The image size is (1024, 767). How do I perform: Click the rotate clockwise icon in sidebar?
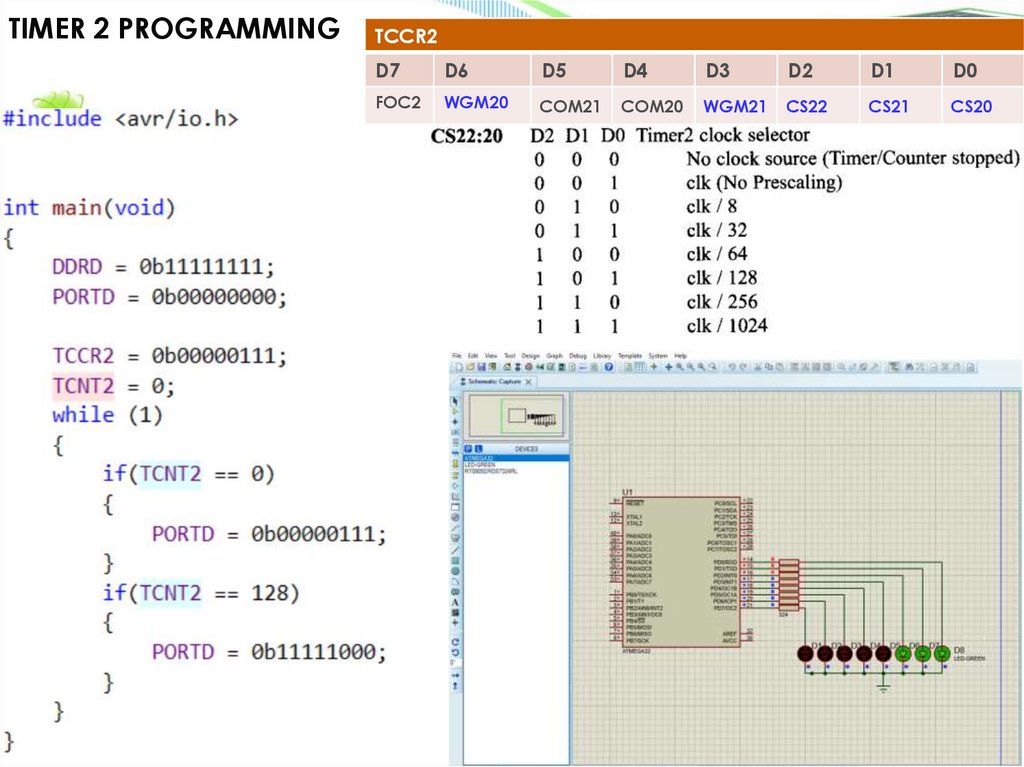point(456,641)
